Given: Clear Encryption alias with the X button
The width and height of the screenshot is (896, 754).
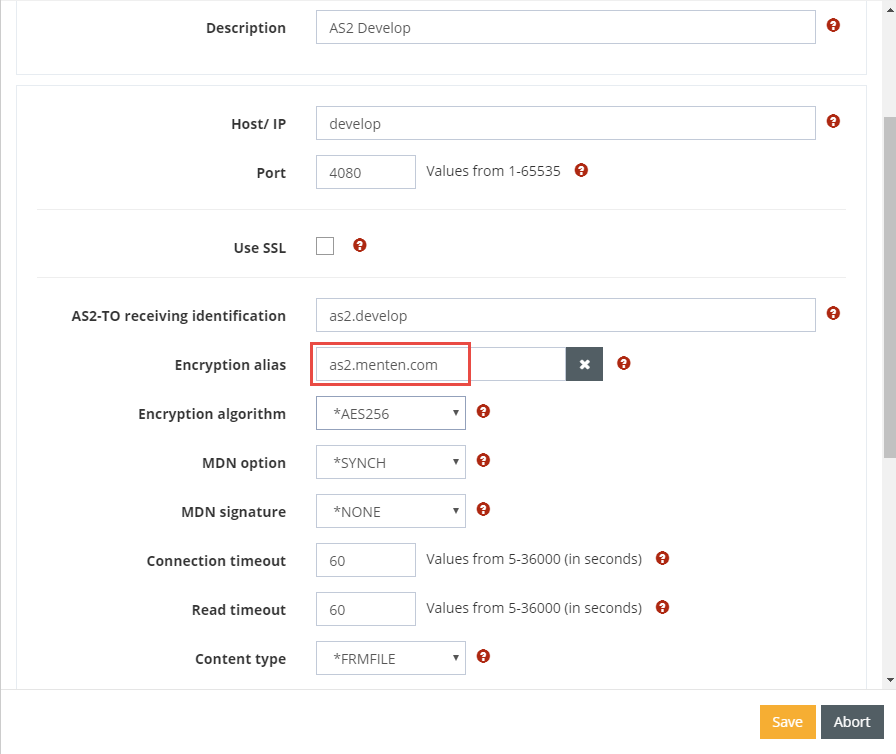Looking at the screenshot, I should click(x=584, y=365).
